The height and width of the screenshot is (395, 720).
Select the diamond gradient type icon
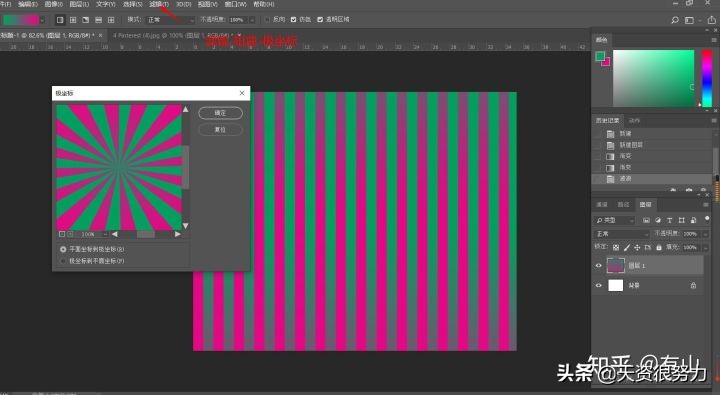[x=111, y=20]
